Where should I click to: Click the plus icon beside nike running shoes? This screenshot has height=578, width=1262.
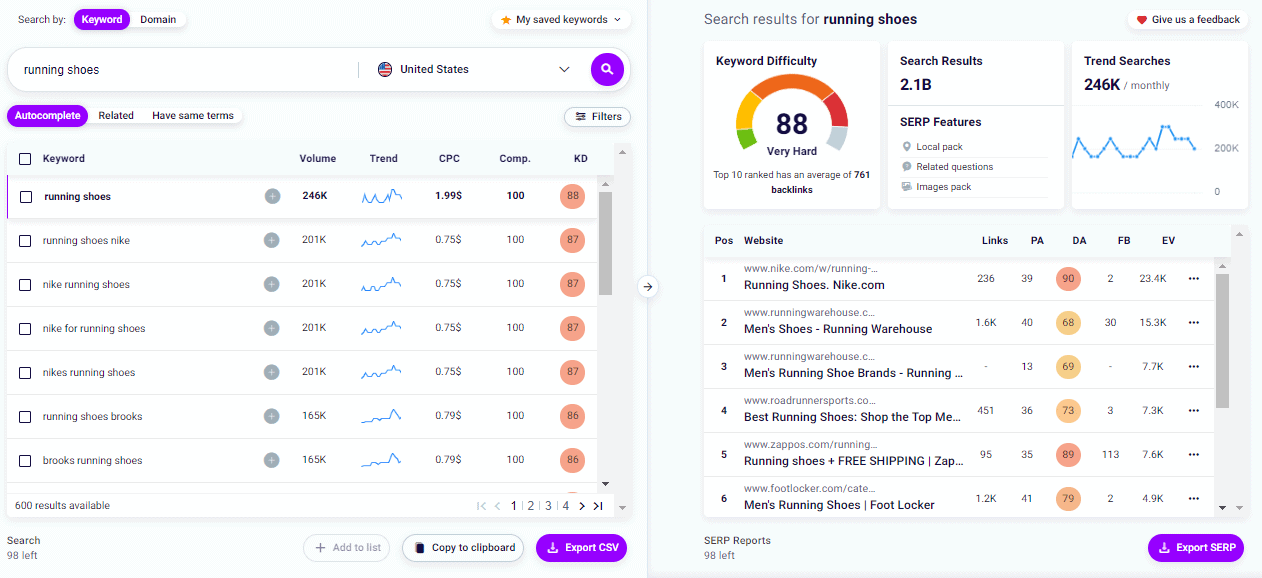coord(271,284)
